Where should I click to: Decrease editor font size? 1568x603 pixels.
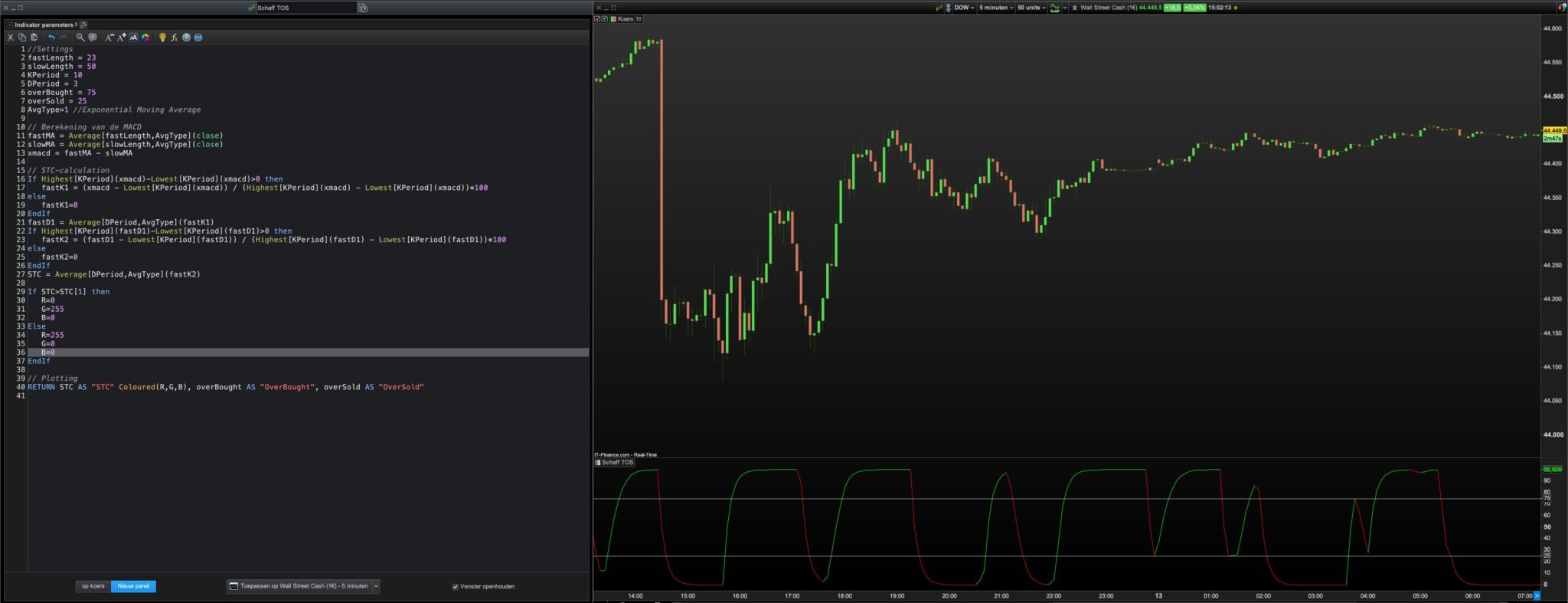(109, 37)
